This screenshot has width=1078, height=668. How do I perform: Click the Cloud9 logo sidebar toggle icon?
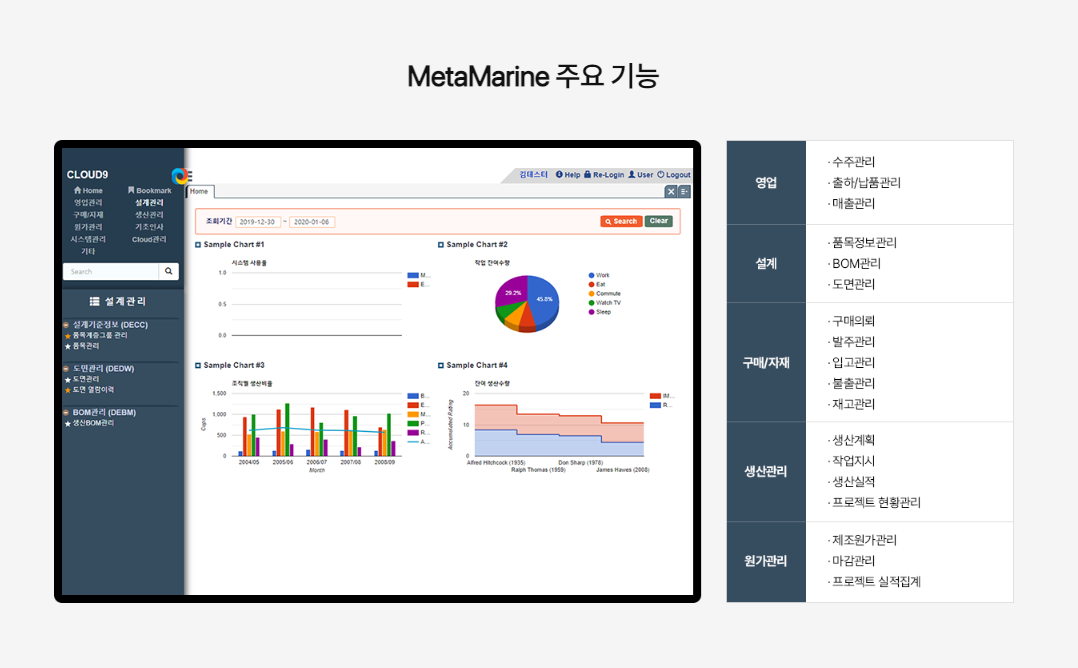pos(181,175)
